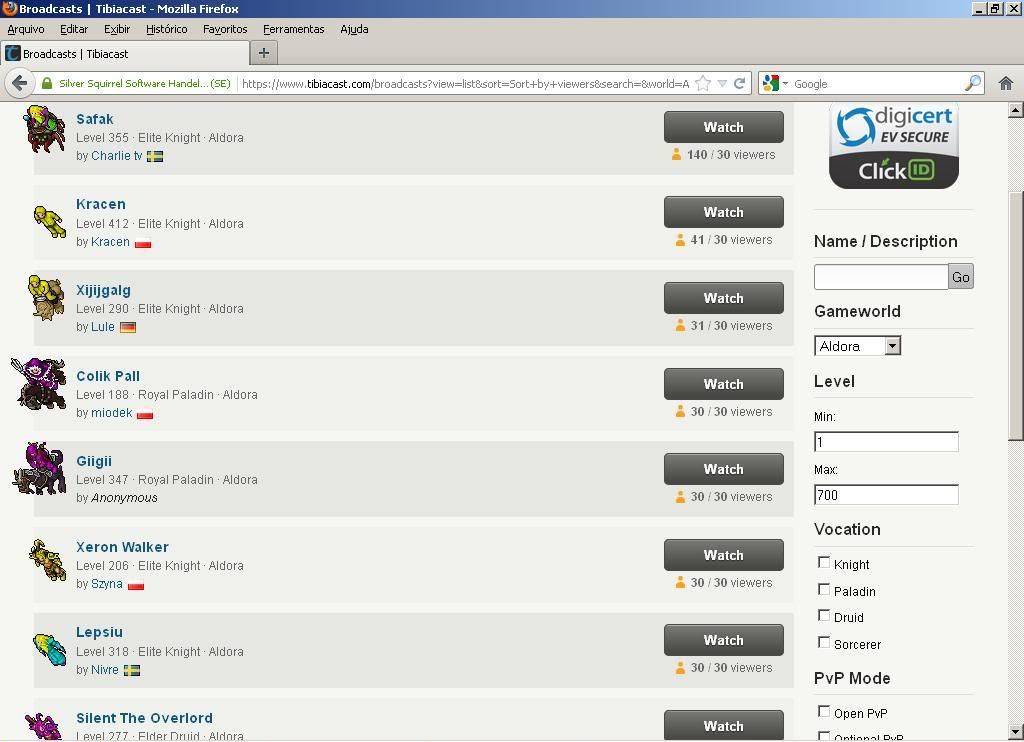Screen dimensions: 1024x742
Task: Enable the Knight vocation checkbox
Action: [824, 563]
